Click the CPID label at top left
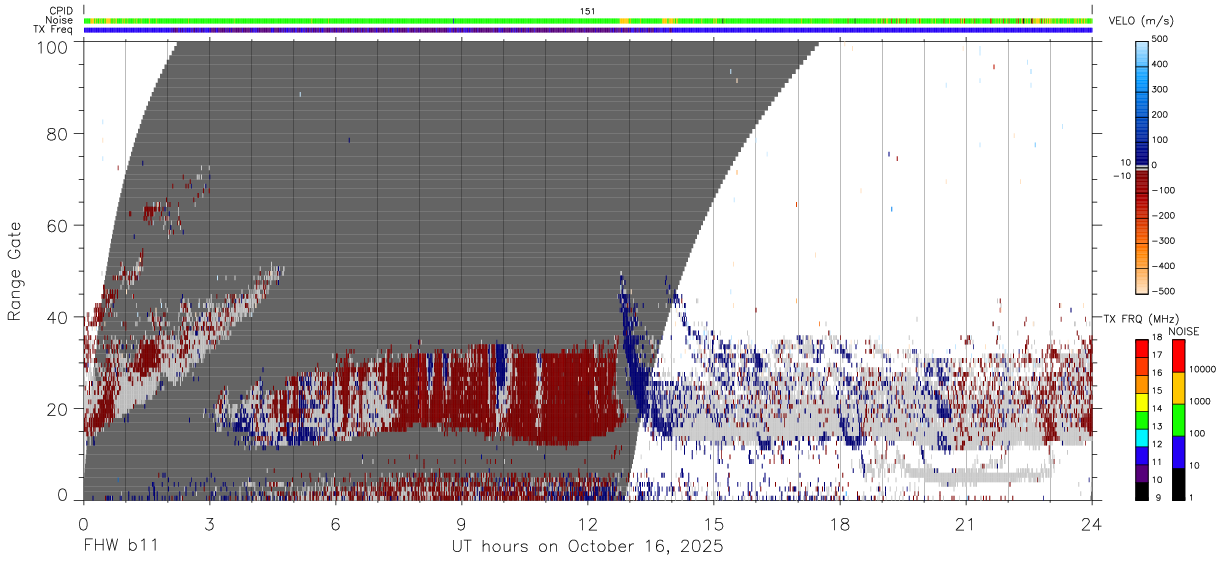 pos(60,11)
